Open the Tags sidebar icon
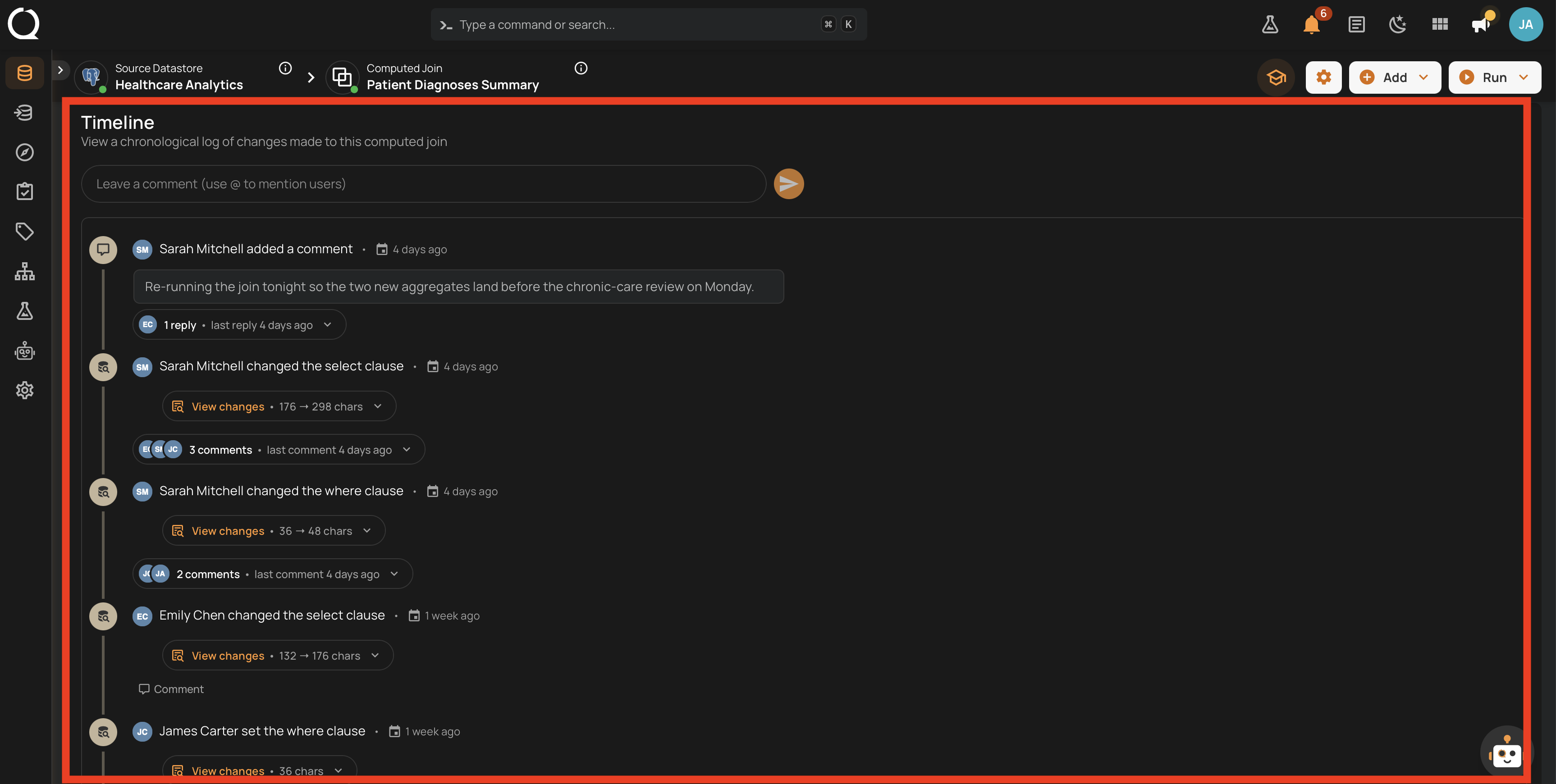Screen dimensions: 1556x784 pos(25,231)
